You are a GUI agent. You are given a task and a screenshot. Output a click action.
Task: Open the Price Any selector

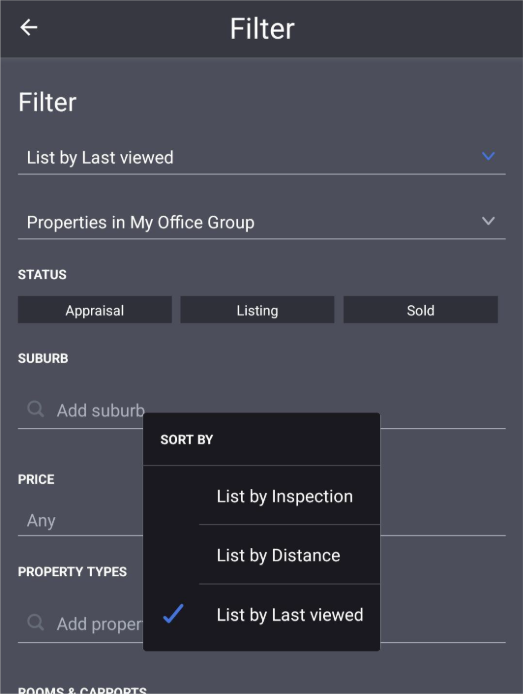tap(80, 520)
